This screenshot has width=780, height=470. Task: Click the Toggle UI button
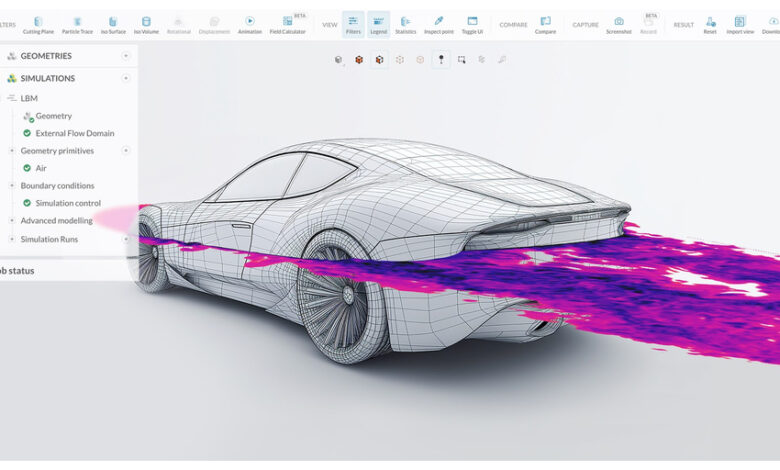click(x=472, y=24)
